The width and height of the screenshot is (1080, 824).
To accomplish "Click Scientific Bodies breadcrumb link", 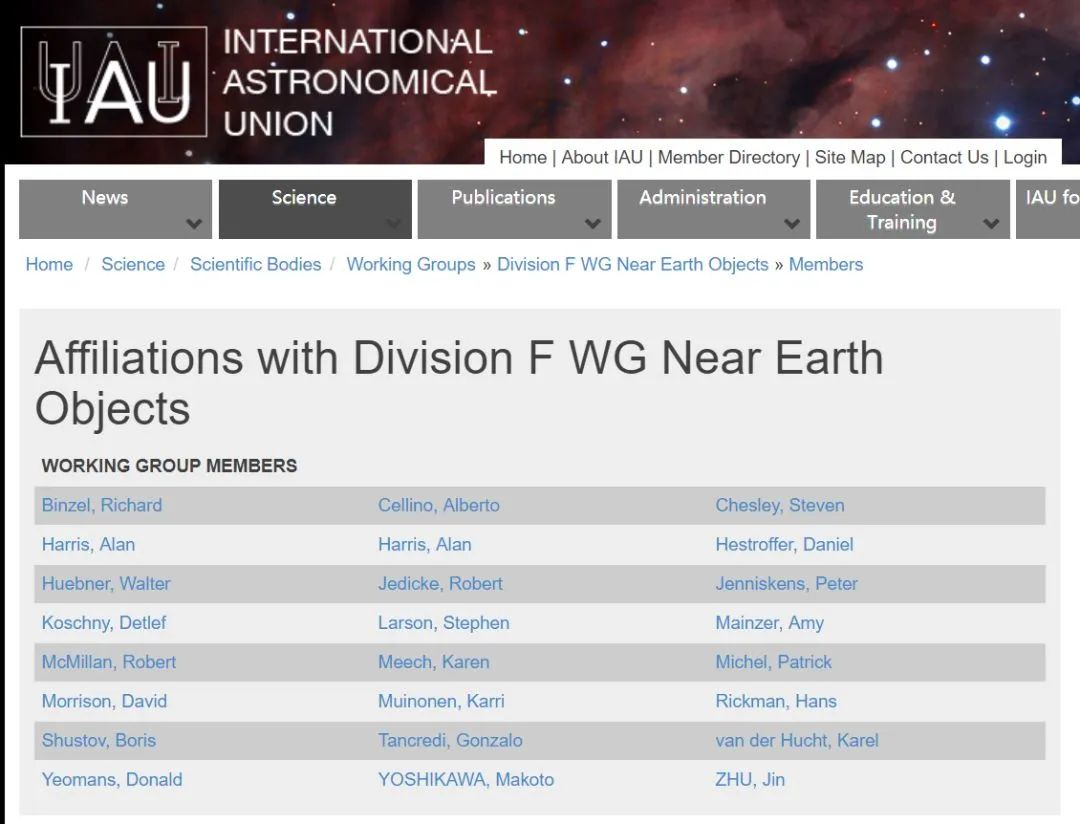I will [256, 265].
